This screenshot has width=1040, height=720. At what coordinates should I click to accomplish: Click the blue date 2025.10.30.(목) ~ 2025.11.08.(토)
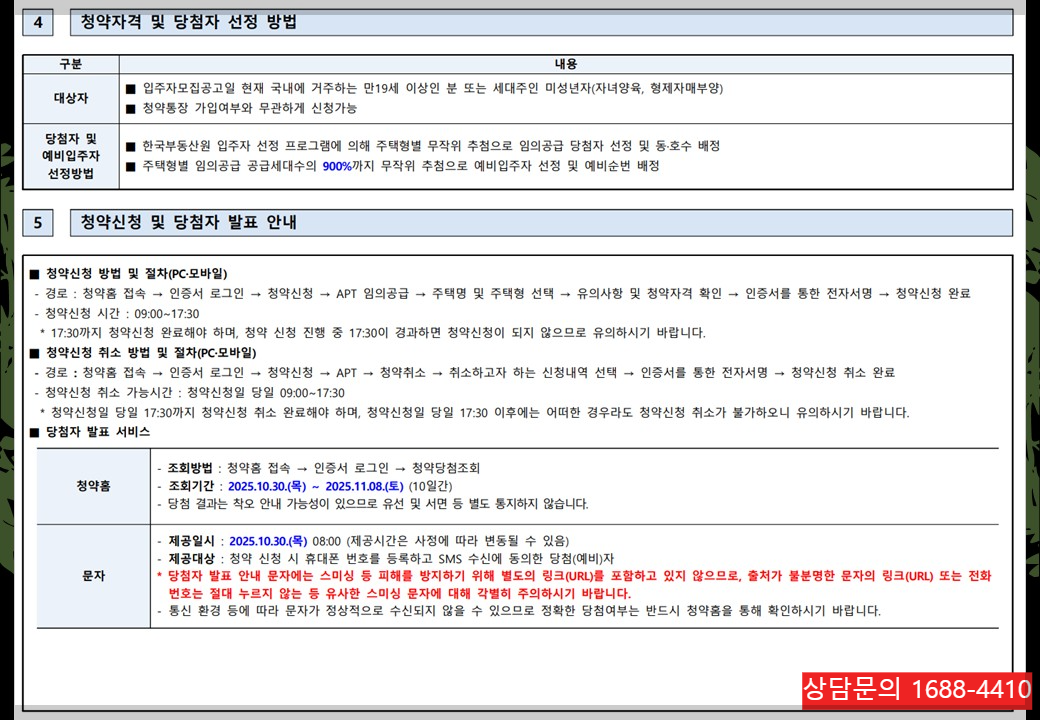316,486
